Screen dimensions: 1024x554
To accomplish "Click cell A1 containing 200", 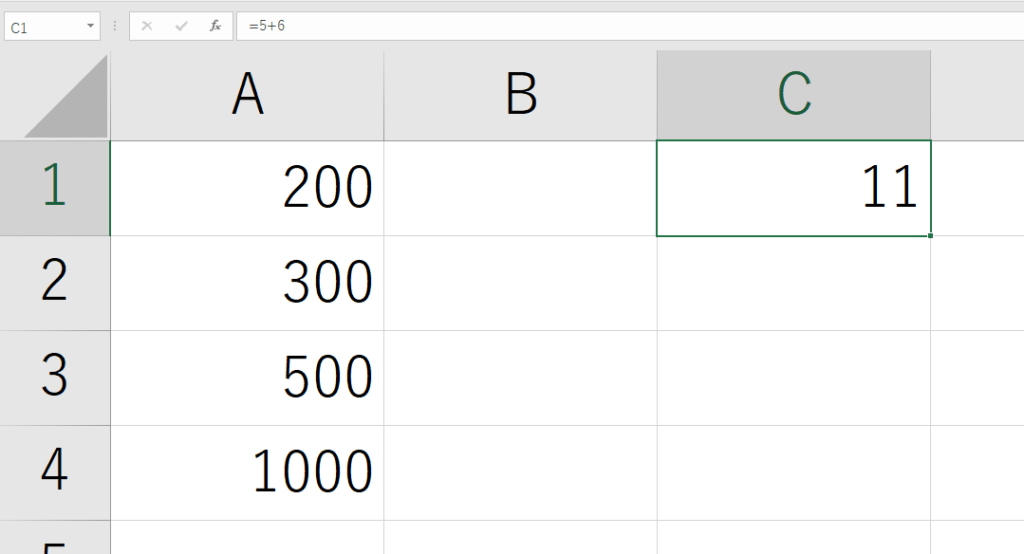I will [247, 188].
